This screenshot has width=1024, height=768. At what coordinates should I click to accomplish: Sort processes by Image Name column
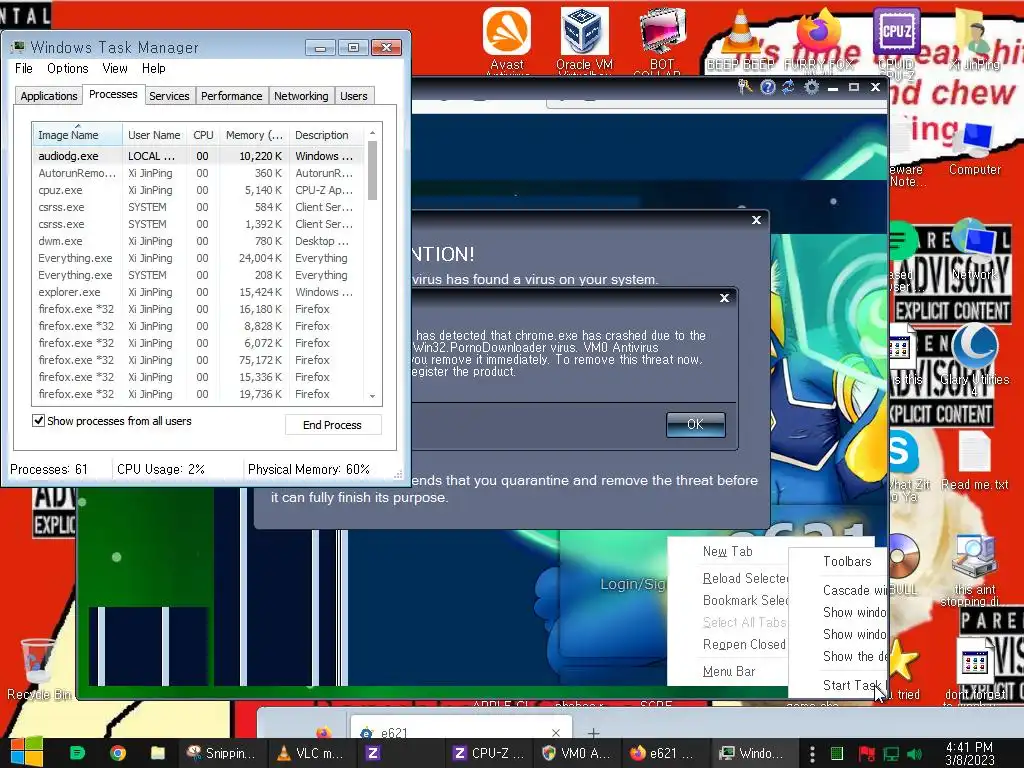(77, 135)
